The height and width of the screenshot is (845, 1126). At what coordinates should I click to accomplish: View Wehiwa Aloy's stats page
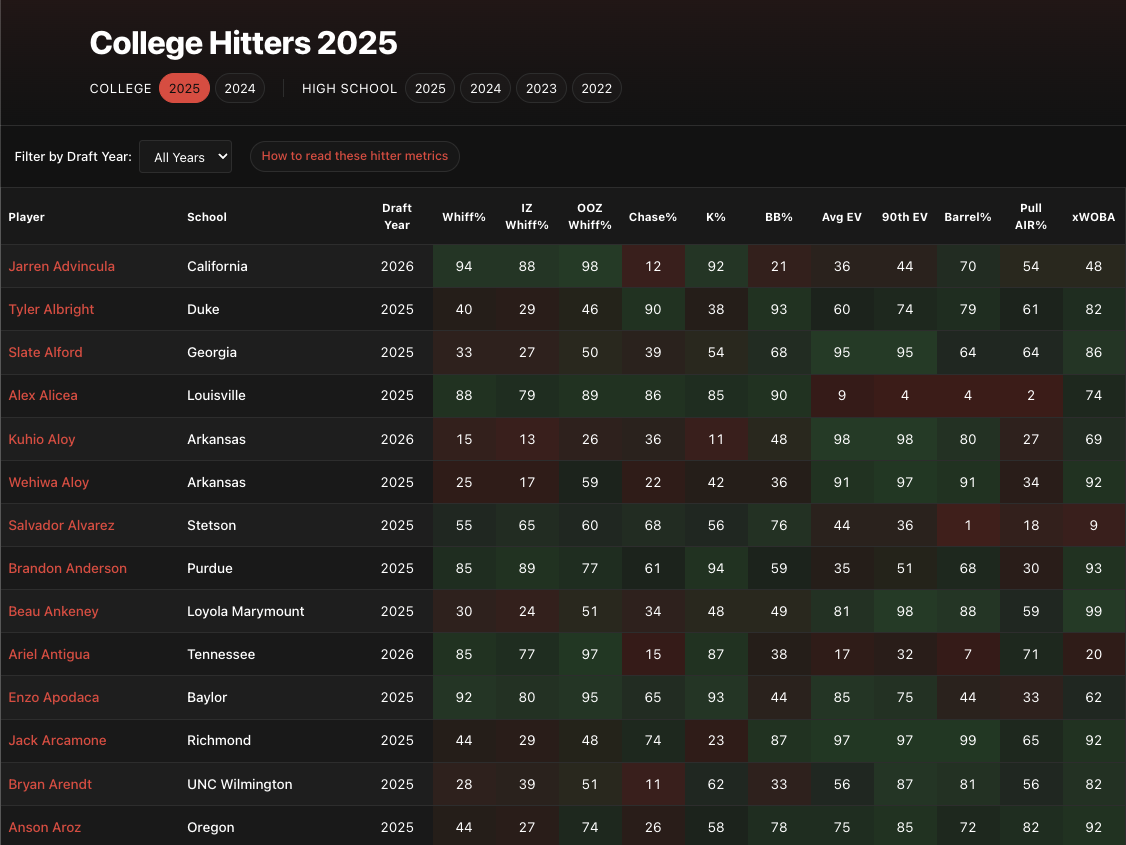tap(48, 482)
